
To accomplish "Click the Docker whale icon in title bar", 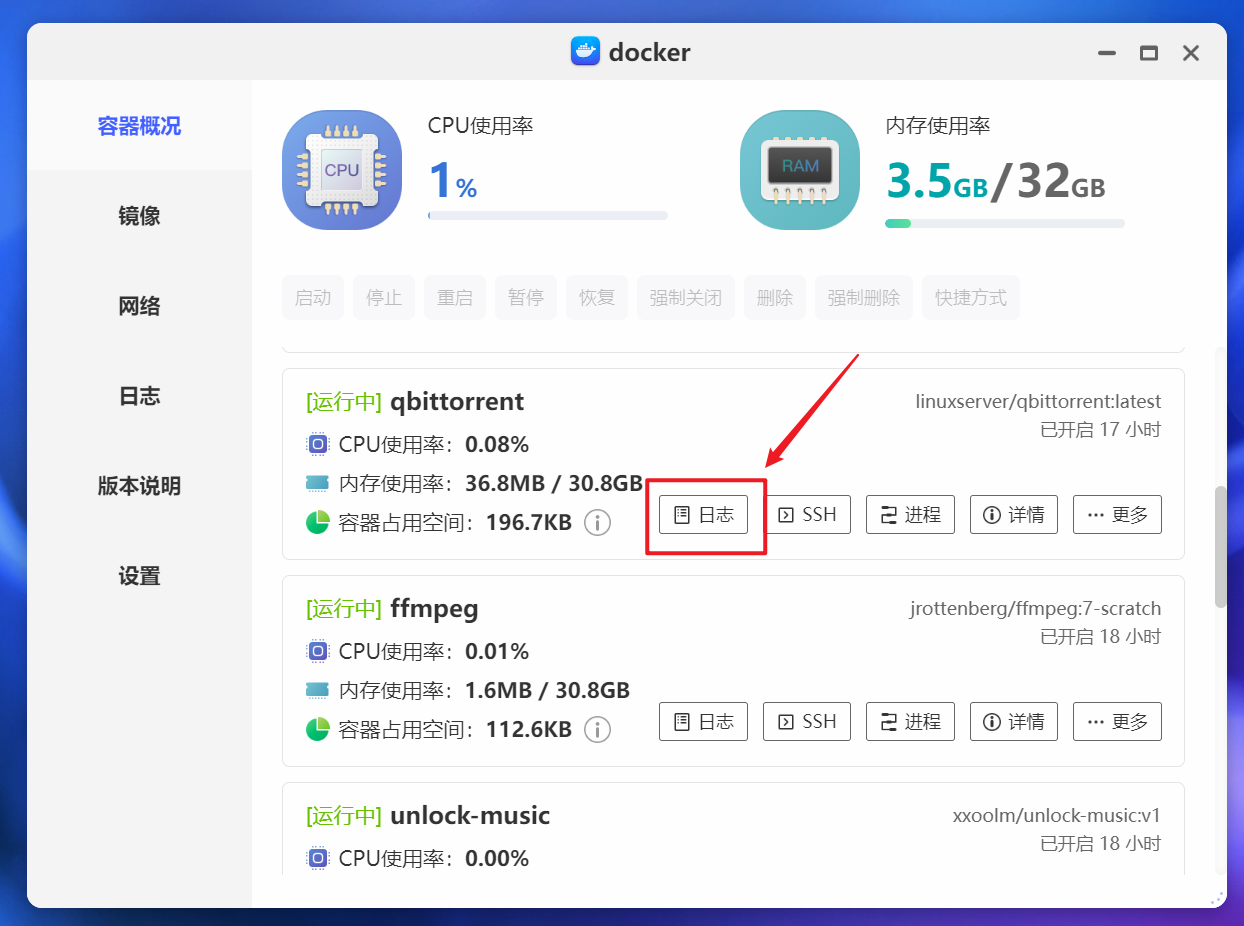I will (585, 52).
